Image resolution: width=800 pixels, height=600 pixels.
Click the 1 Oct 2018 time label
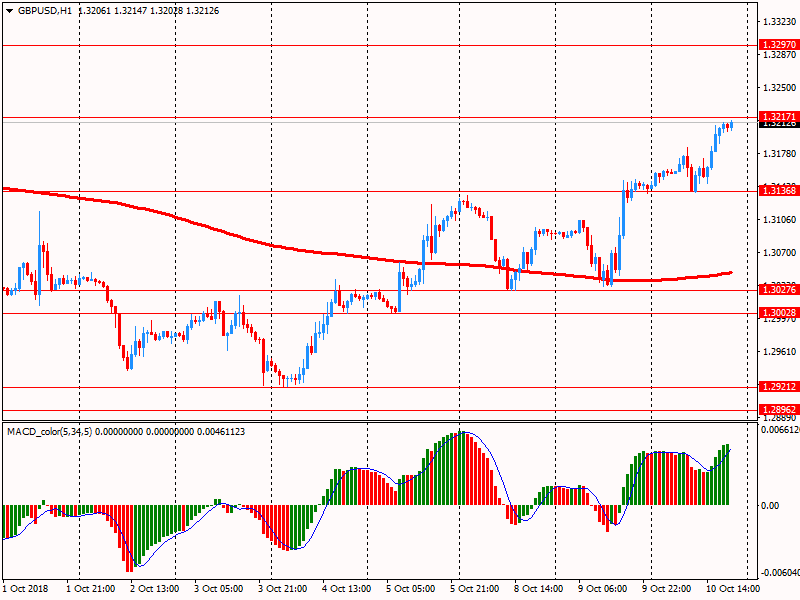click(26, 589)
